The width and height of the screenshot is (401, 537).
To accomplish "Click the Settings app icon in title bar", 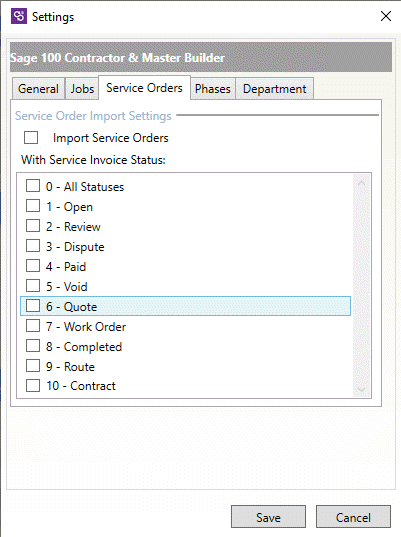I will pos(19,16).
